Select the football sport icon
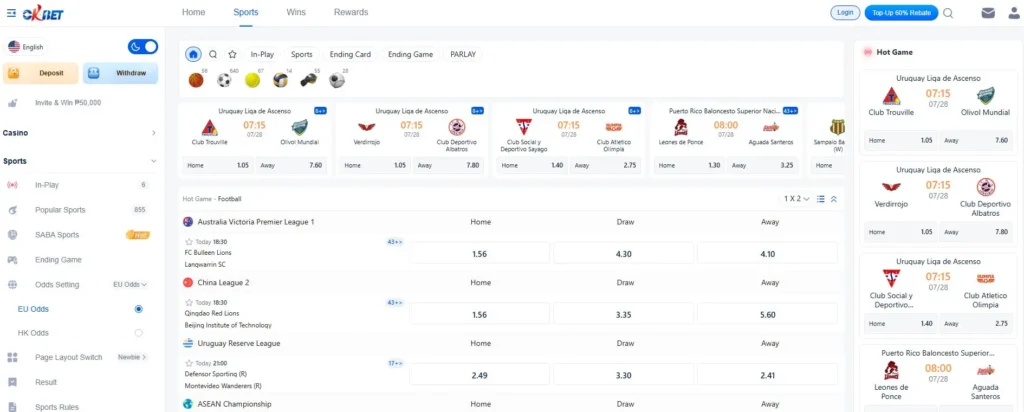Image resolution: width=1024 pixels, height=412 pixels. [x=224, y=80]
